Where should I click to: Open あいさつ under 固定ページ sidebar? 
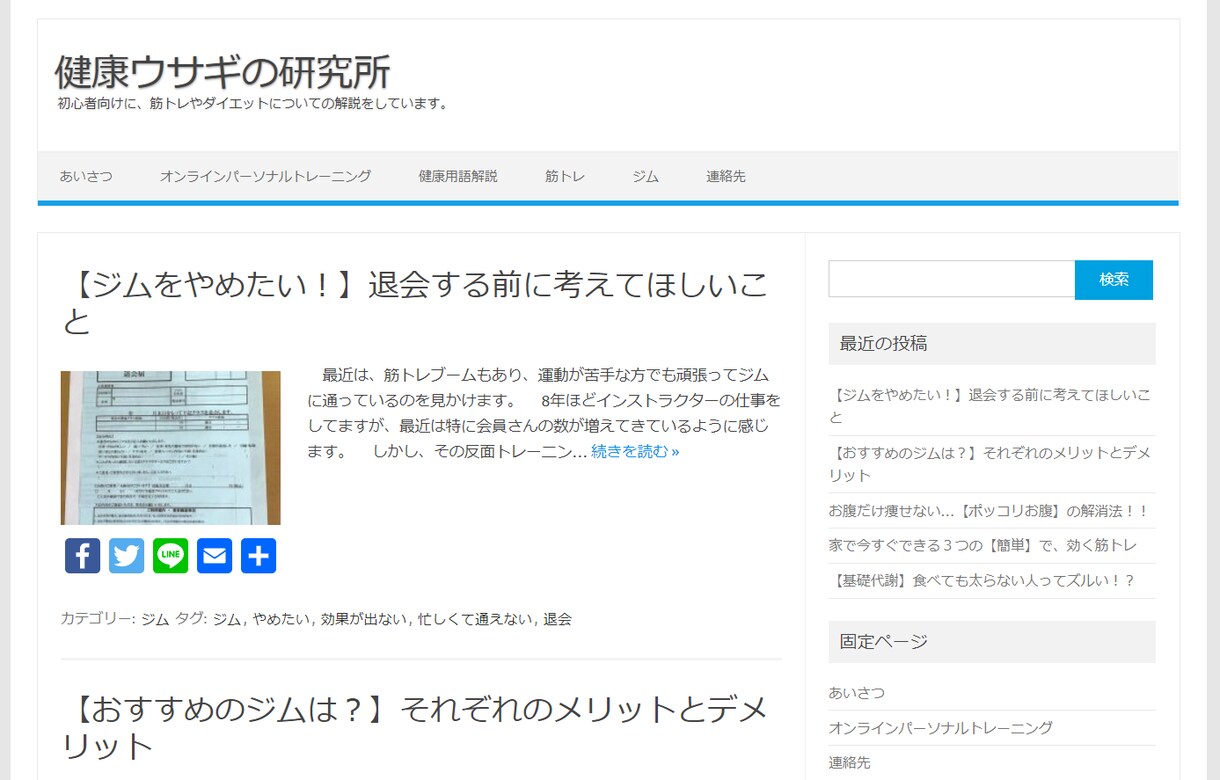coord(856,693)
